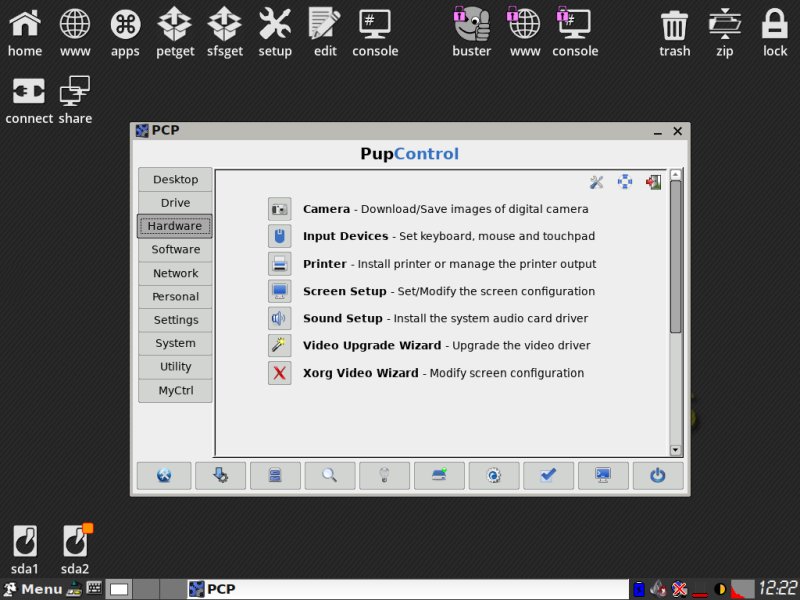Open Screen Setup monitor icon
The image size is (800, 600).
(280, 291)
